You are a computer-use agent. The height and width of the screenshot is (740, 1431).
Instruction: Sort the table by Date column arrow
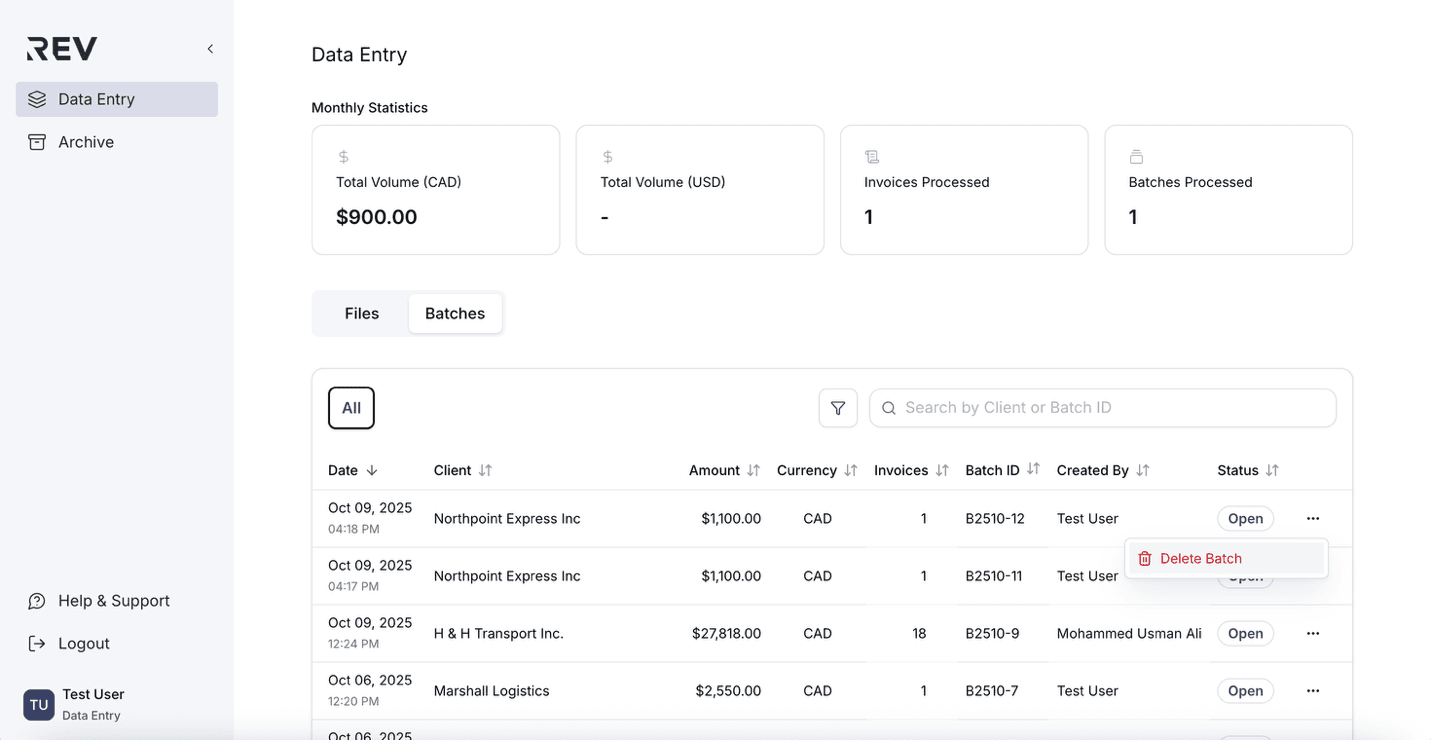click(372, 470)
